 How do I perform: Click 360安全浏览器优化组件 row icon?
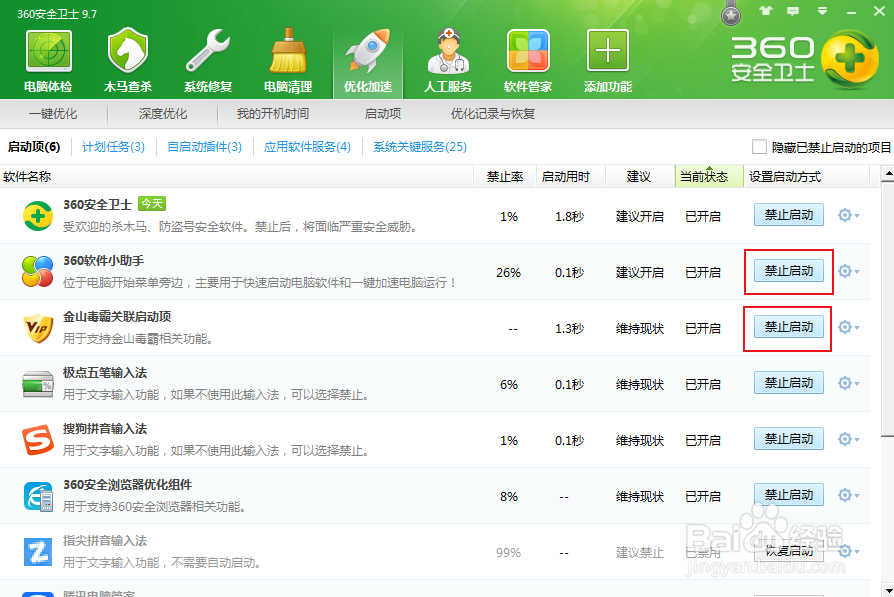(x=38, y=496)
